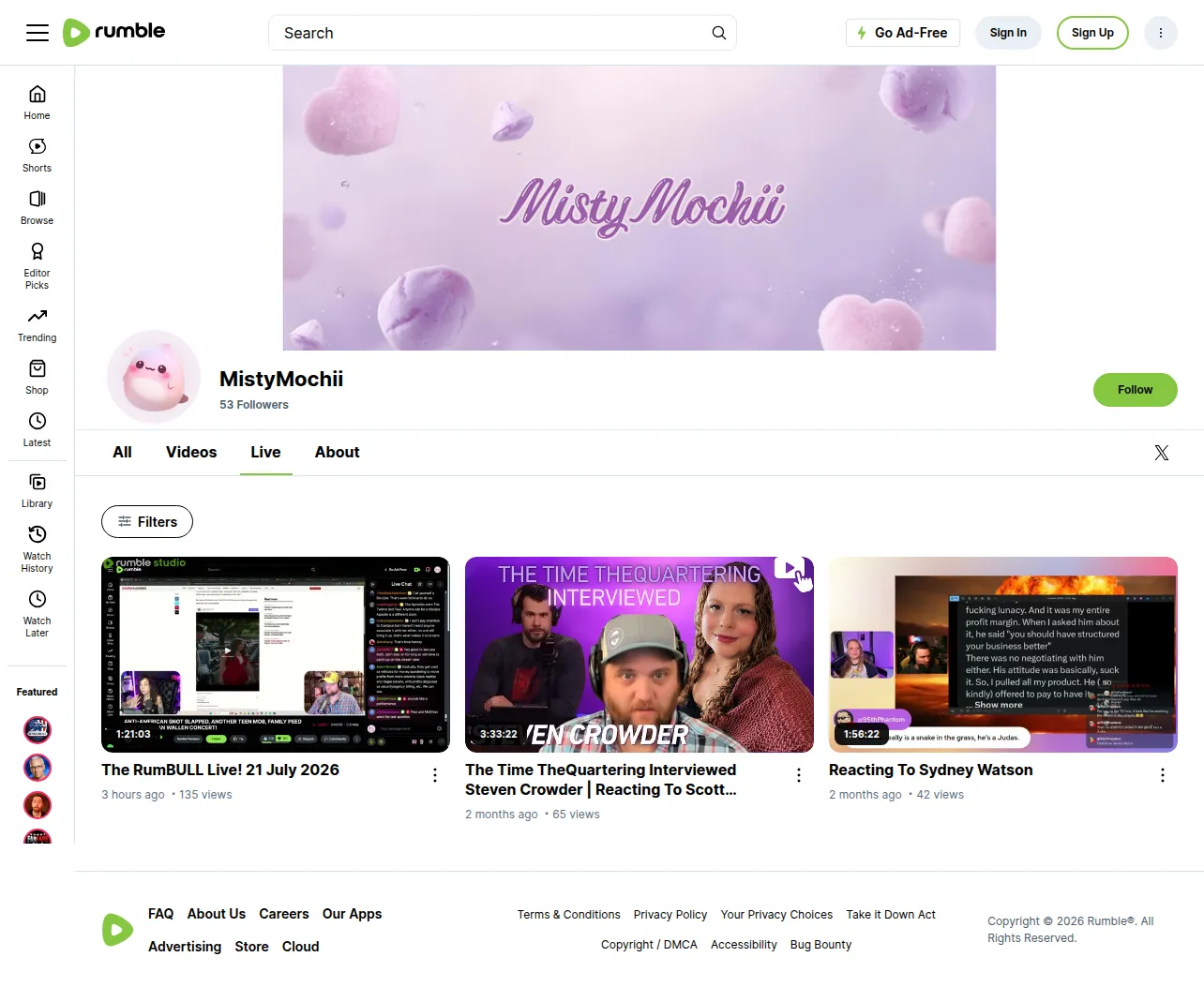This screenshot has height=987, width=1204.
Task: Open the Home sidebar icon
Action: click(38, 102)
